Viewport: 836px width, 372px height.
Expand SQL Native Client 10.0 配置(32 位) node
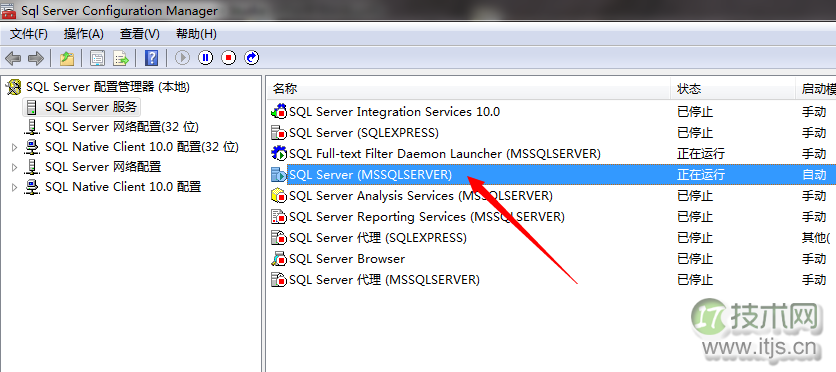(x=14, y=148)
